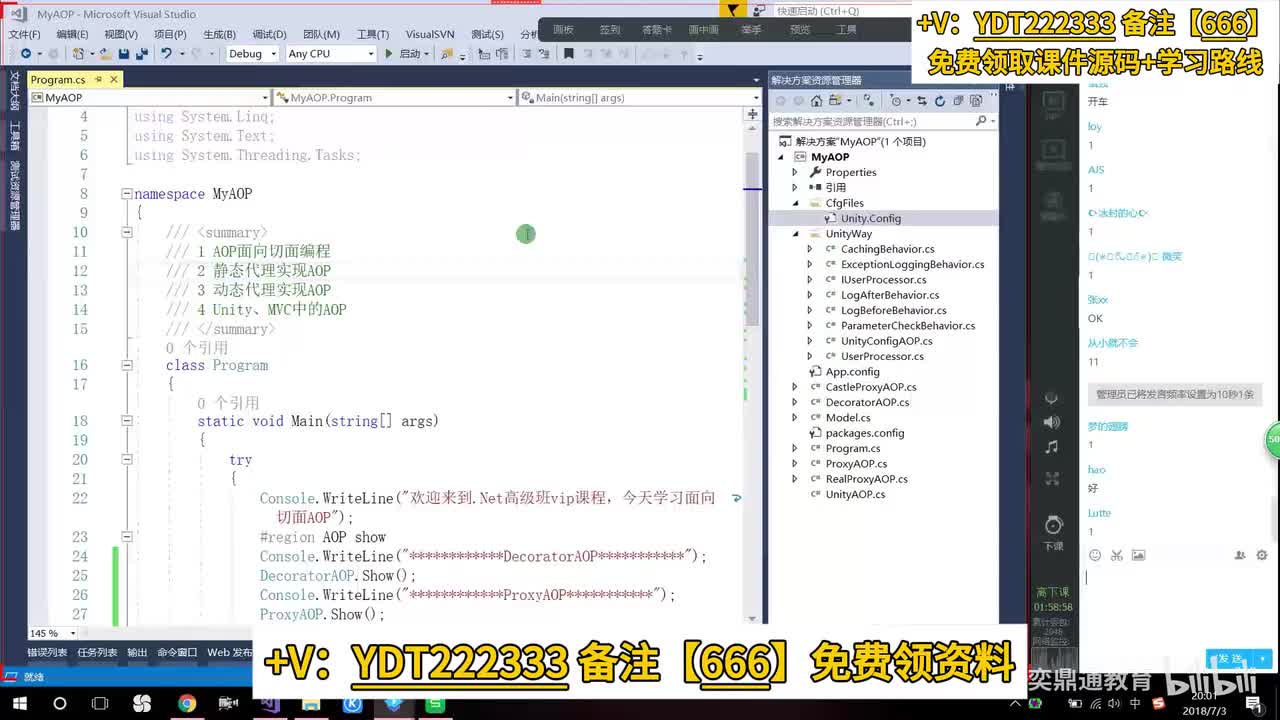This screenshot has height=720, width=1280.
Task: Expand the CastleProxyAOP.cs node
Action: point(795,387)
